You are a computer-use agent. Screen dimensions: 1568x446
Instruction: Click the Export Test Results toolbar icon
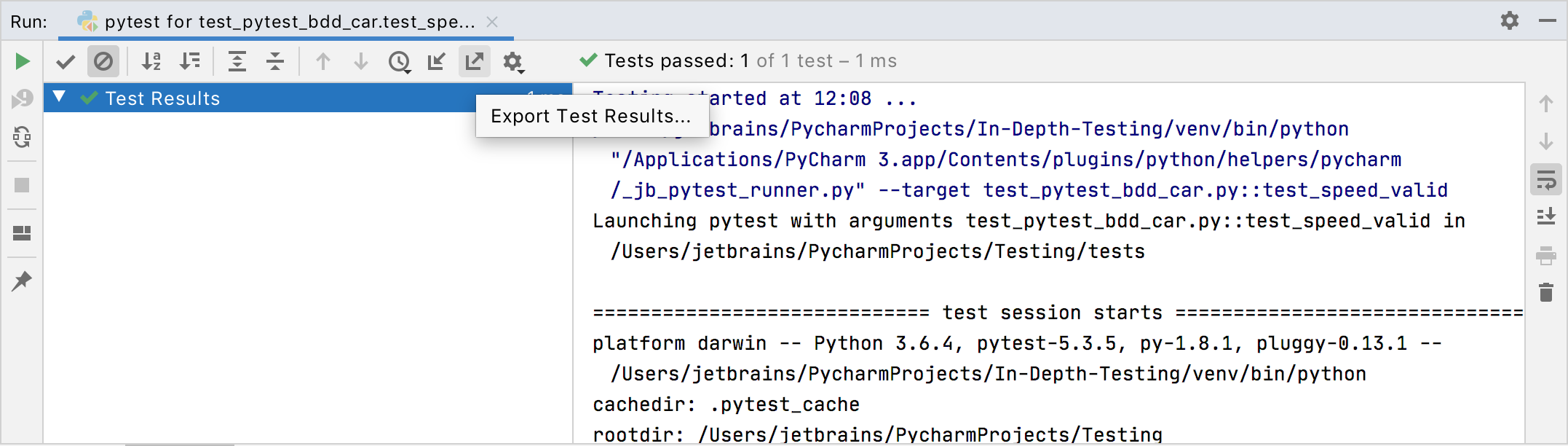click(475, 62)
